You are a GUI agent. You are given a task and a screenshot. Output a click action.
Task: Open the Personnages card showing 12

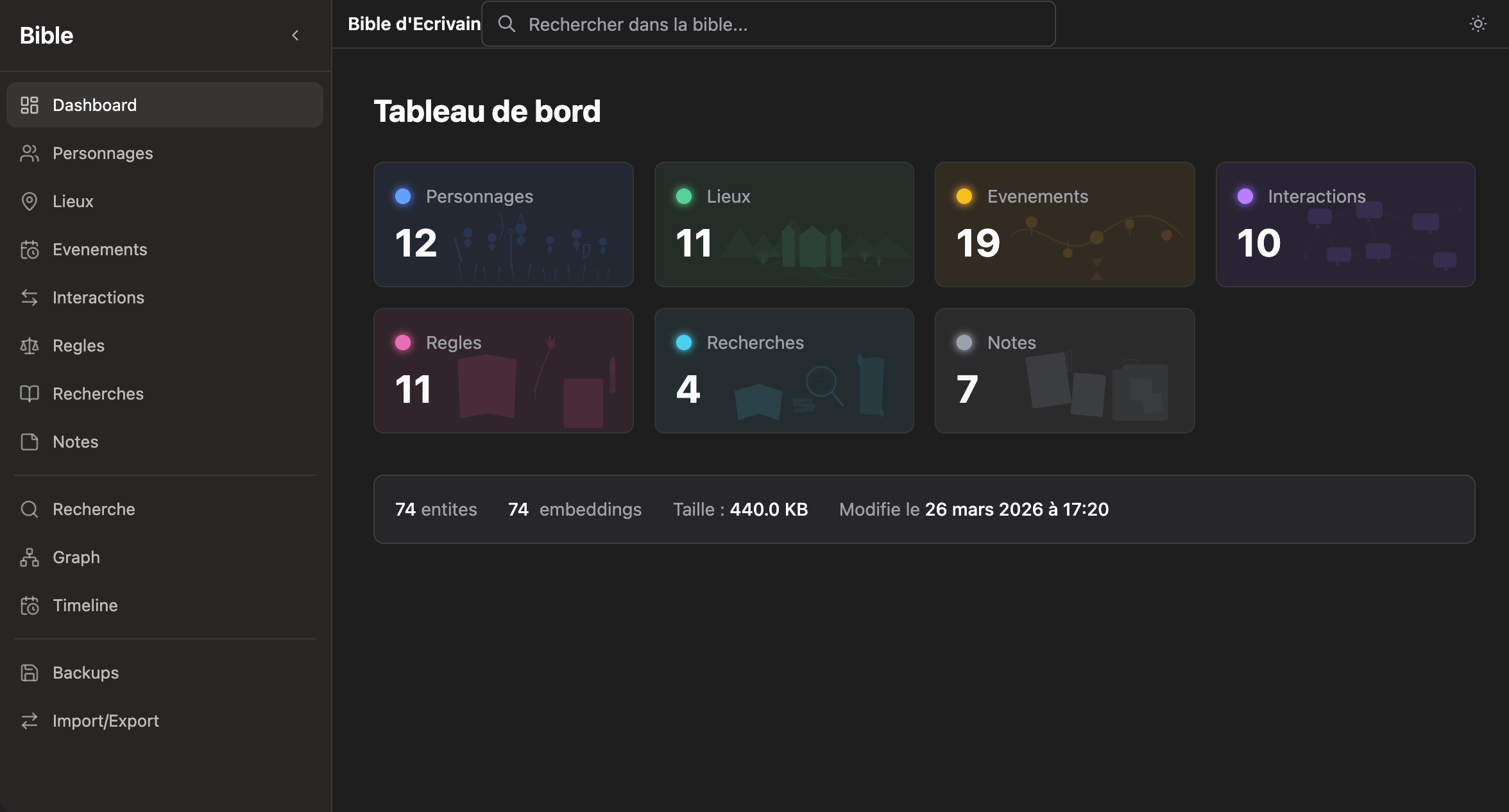(504, 224)
